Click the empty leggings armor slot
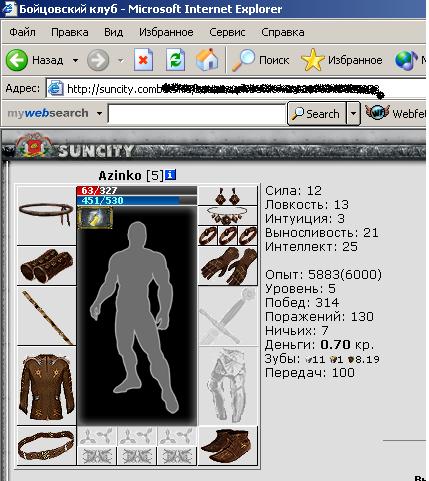The height and width of the screenshot is (481, 429). tap(228, 386)
